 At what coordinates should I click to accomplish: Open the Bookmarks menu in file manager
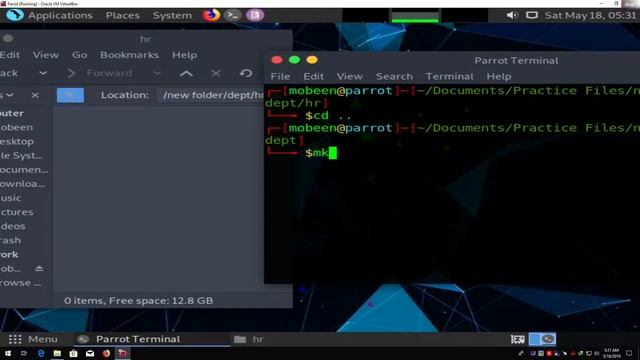(x=129, y=55)
